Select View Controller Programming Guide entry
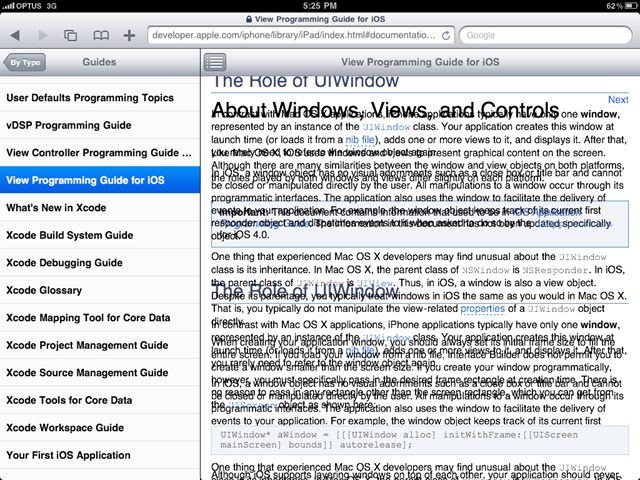Screen dimensions: 640x480 coord(100,153)
